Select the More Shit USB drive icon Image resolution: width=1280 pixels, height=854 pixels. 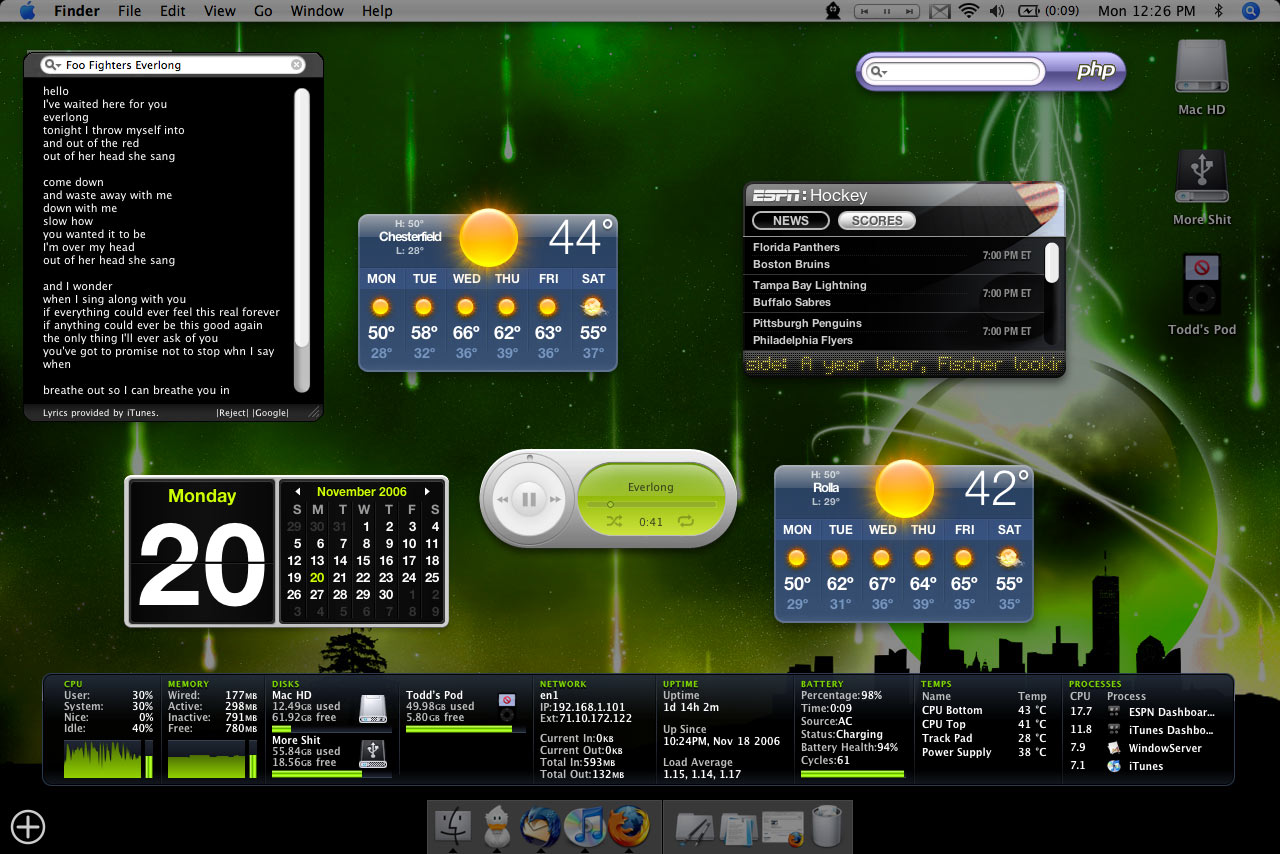[x=1202, y=178]
